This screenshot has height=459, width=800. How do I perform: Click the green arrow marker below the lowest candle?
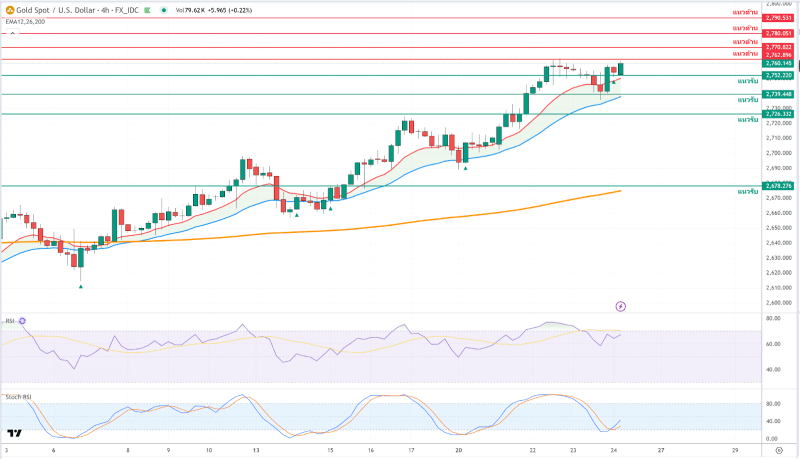80,287
